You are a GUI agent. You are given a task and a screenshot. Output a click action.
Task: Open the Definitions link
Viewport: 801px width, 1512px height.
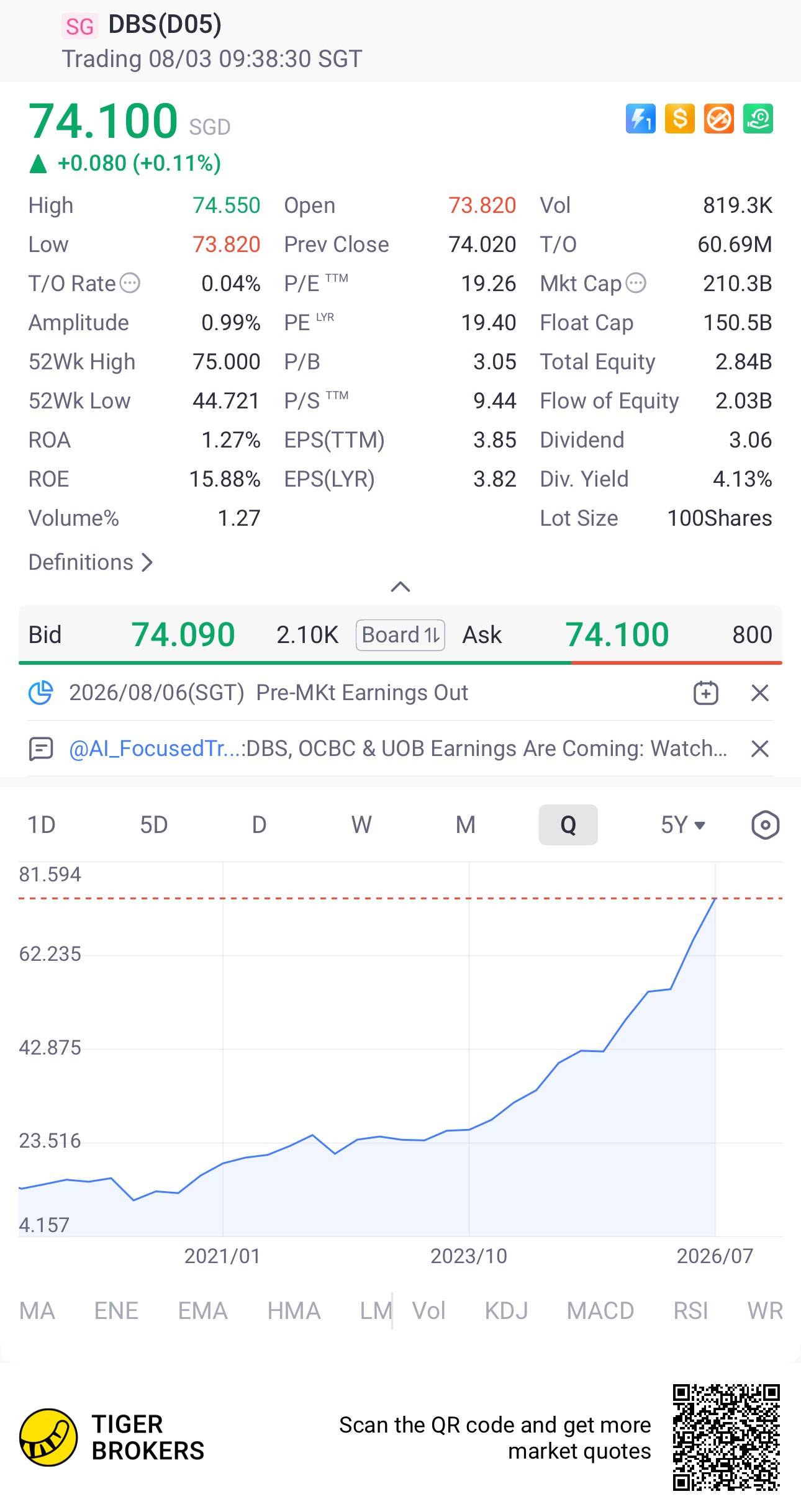pos(91,562)
